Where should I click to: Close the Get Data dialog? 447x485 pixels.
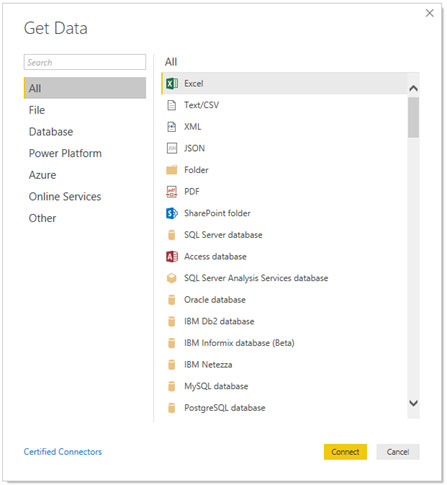[429, 13]
